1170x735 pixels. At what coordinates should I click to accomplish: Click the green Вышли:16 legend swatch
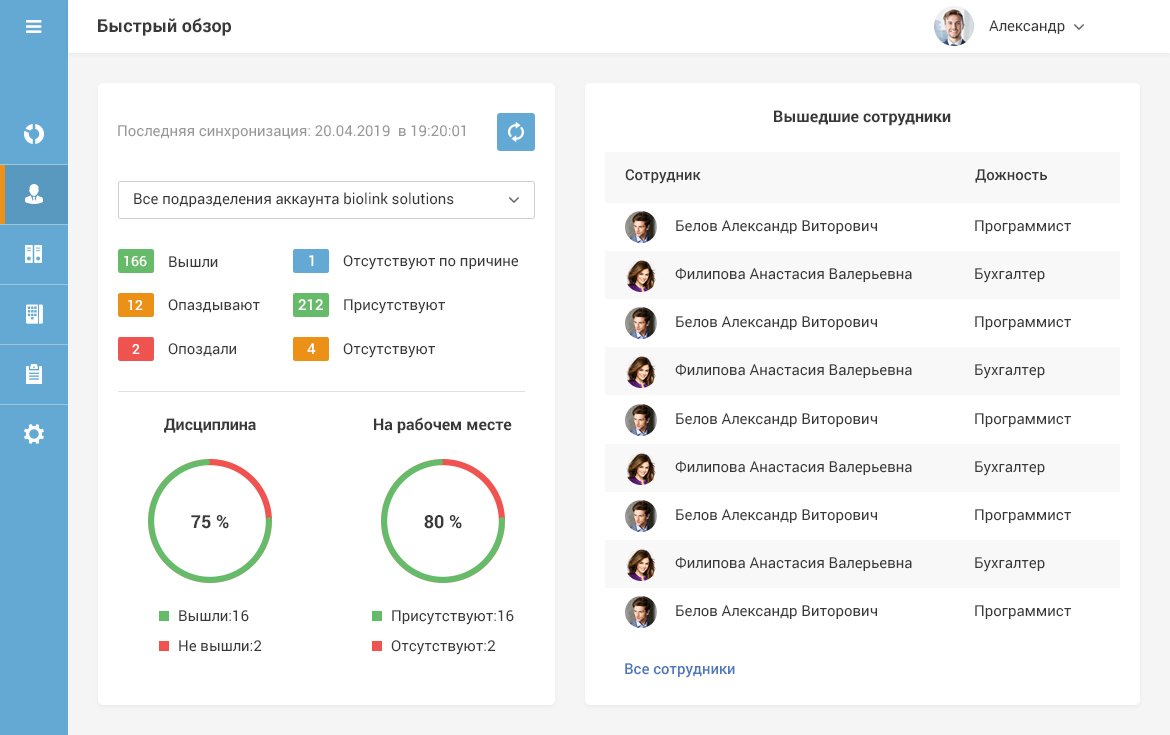pyautogui.click(x=164, y=616)
